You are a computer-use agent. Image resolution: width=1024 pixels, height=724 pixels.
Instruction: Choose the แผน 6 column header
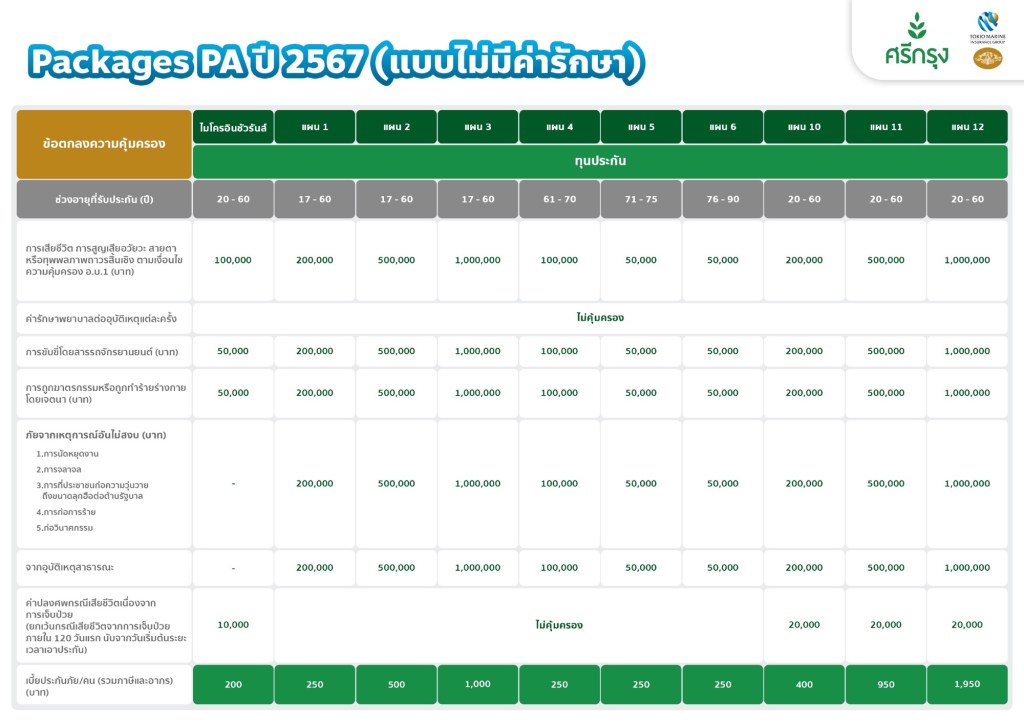click(x=722, y=127)
